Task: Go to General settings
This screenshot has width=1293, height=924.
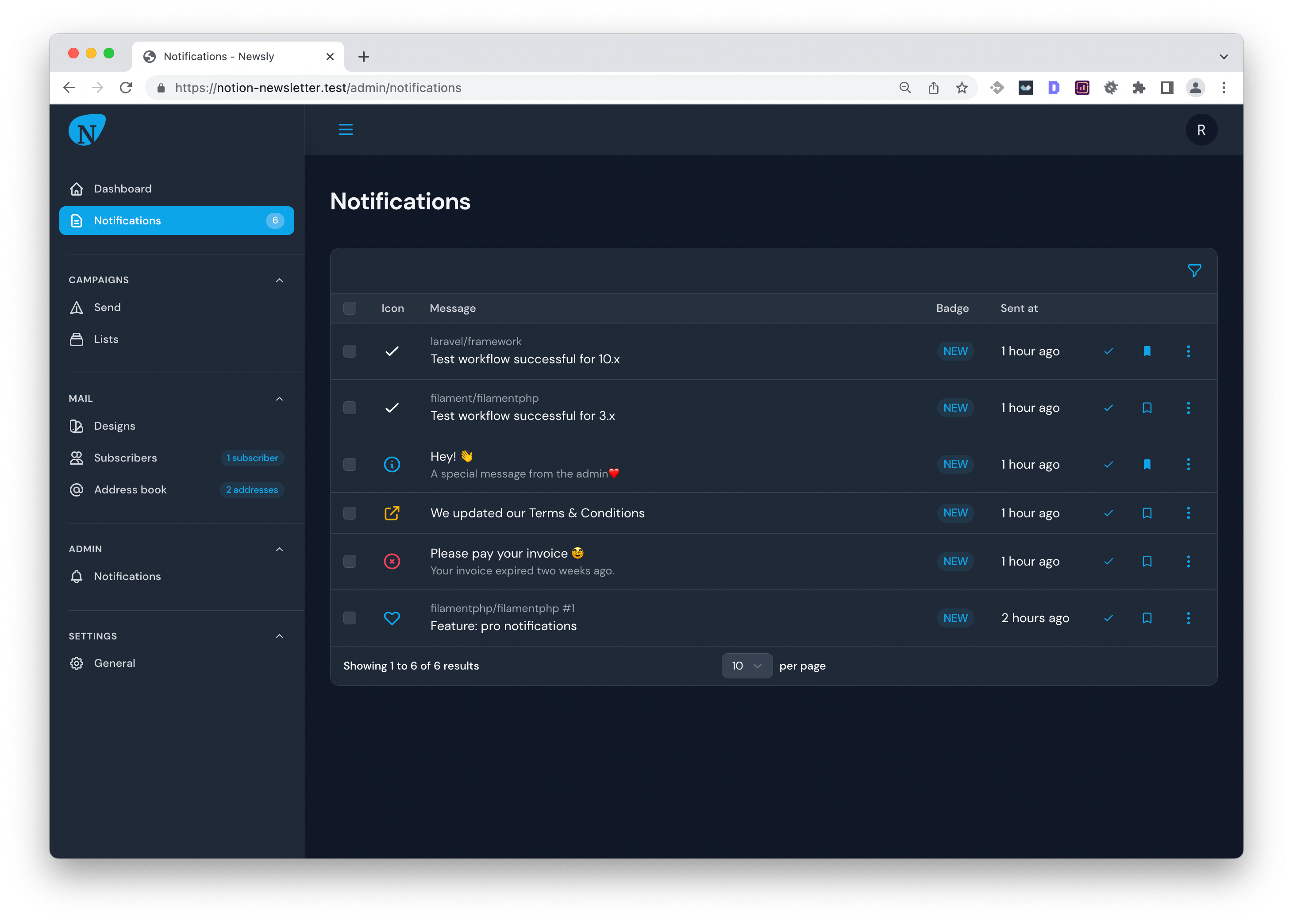Action: pyautogui.click(x=115, y=663)
